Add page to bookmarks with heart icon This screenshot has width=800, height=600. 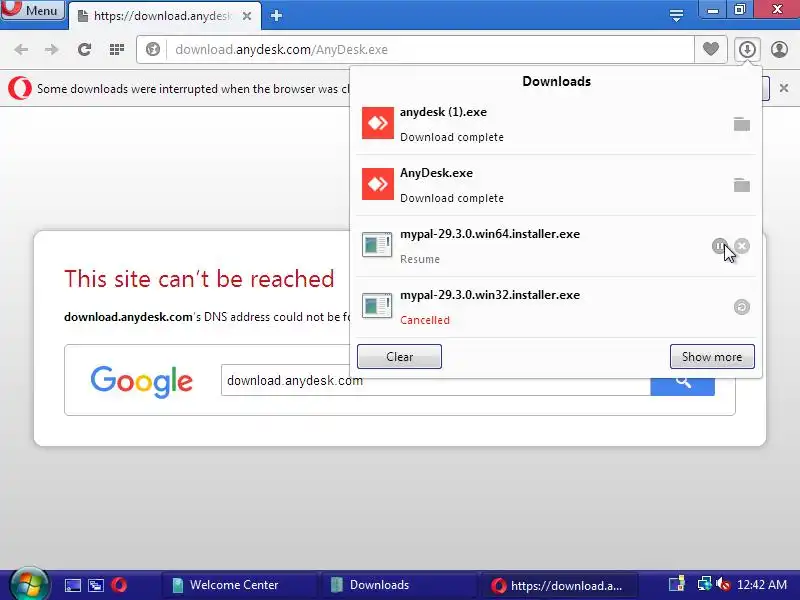(x=711, y=49)
